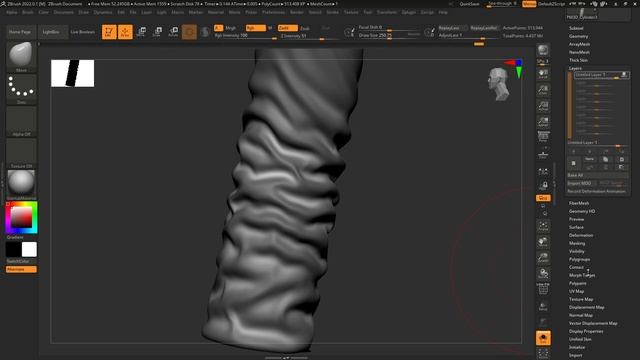Click QuickSave
This screenshot has width=640, height=360.
coord(469,4)
